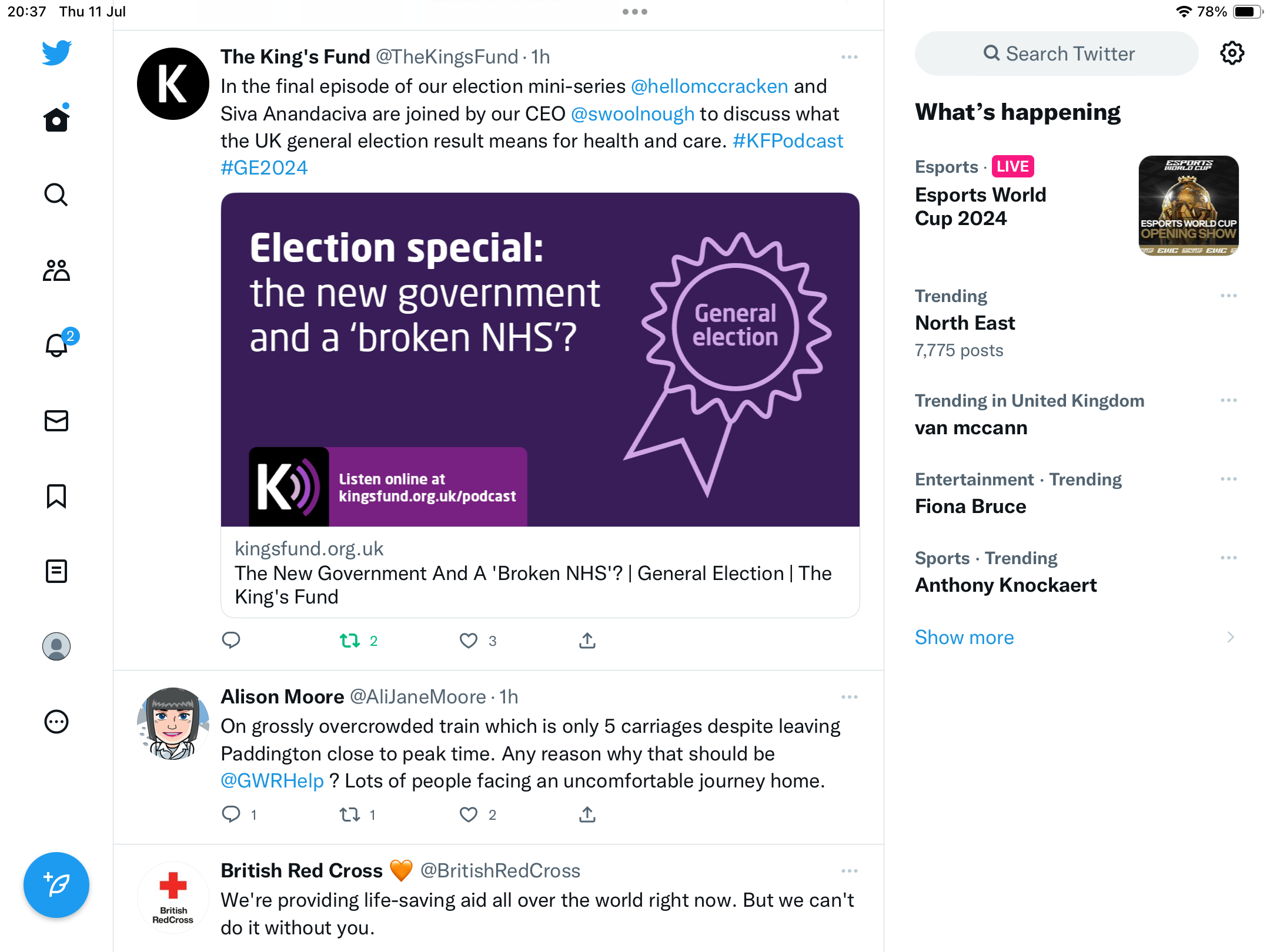Open the Lists icon in sidebar
Screen dimensions: 1270x952
[x=56, y=571]
